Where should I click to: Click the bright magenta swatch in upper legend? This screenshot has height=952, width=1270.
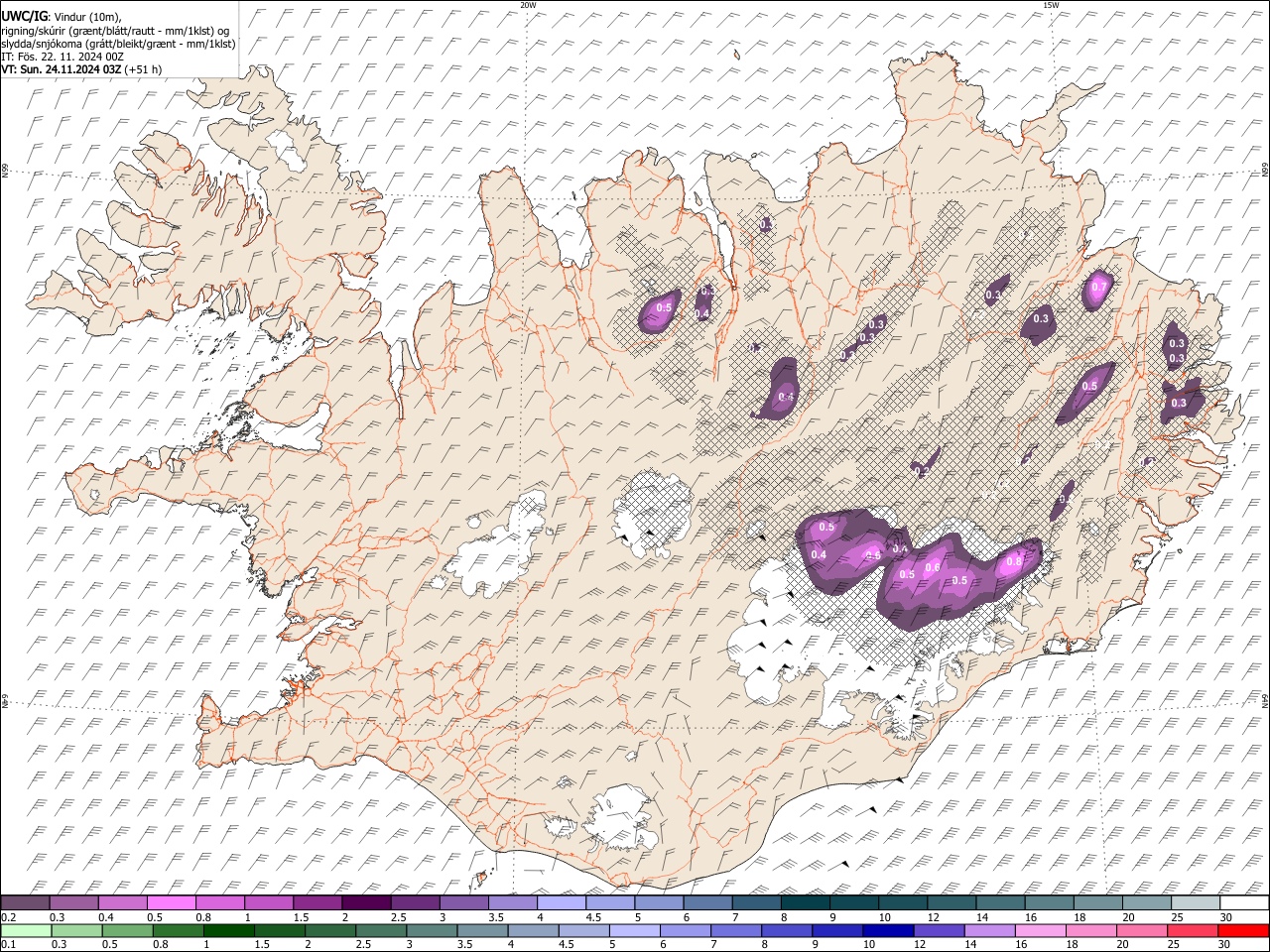coord(171,903)
